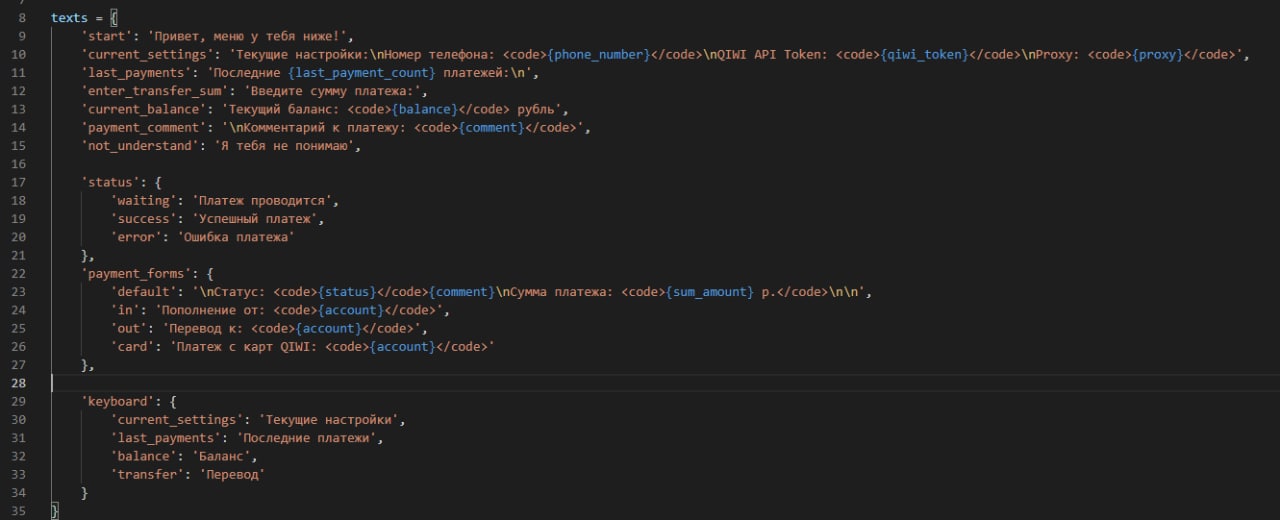Click the text 'Платеж с карт QIWI:'
Viewport: 1280px width, 520px height.
coord(247,346)
